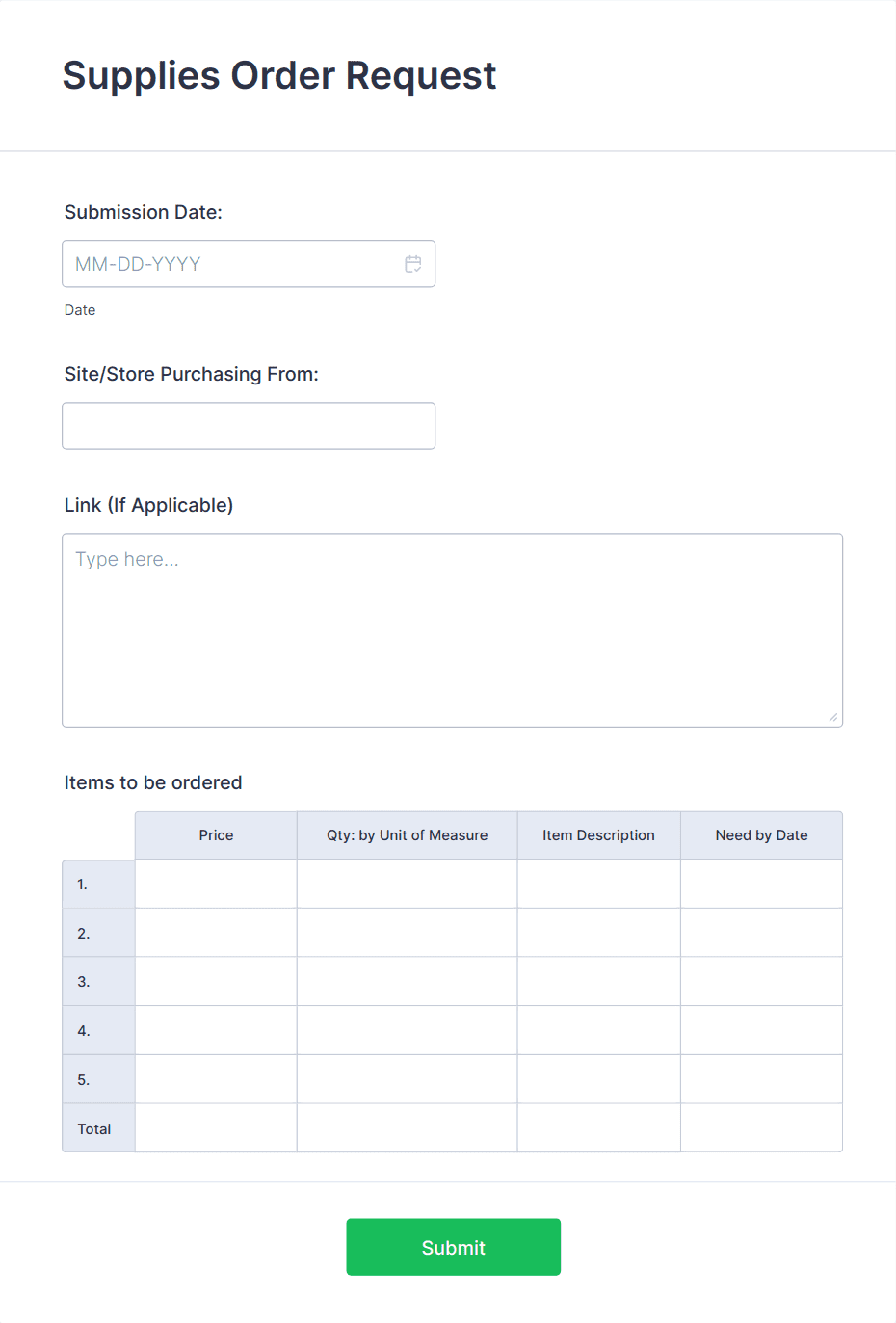This screenshot has height=1323, width=896.
Task: Click the Items to be ordered heading
Action: (152, 782)
